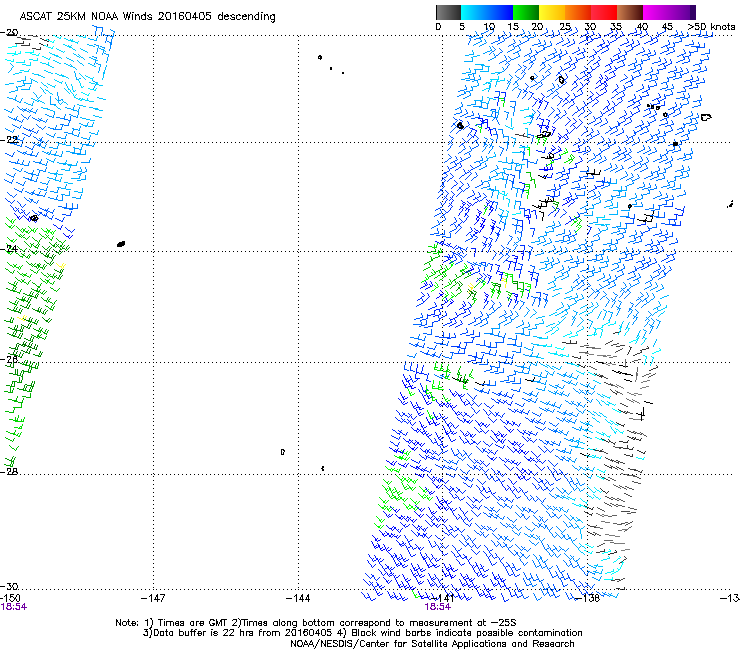
Task: Click the purple '18:54' time under -141
Action: pos(437,607)
